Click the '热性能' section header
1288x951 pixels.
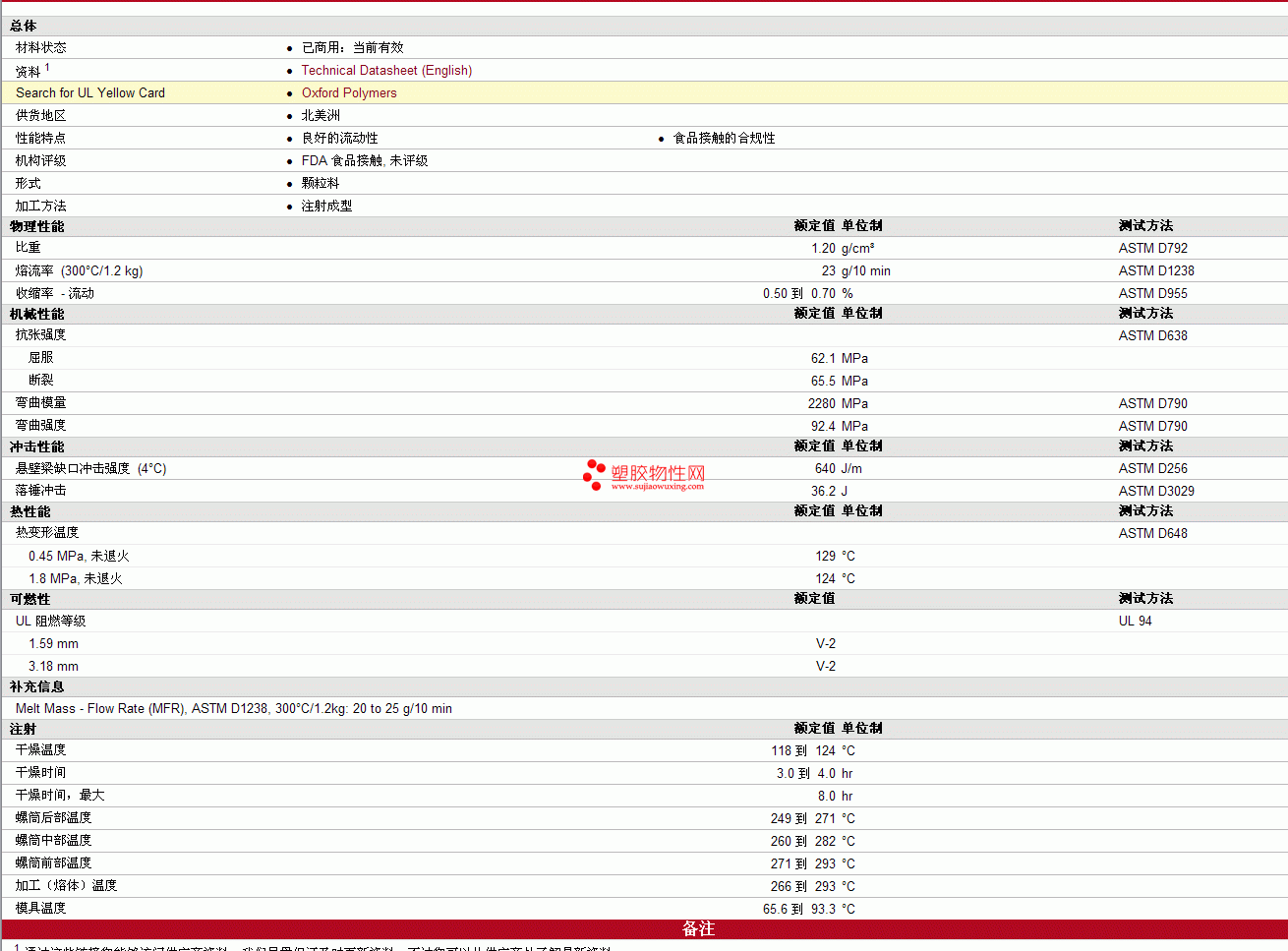pos(30,511)
